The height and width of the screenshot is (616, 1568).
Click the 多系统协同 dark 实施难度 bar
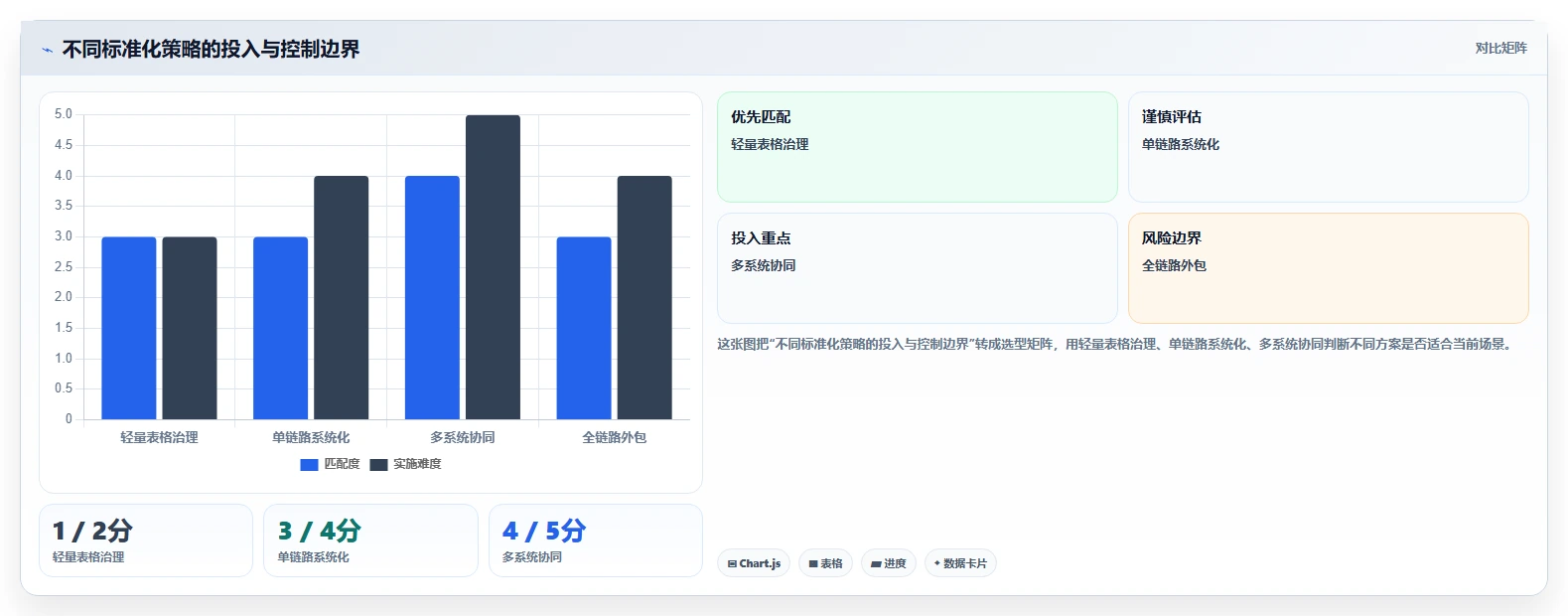(493, 267)
